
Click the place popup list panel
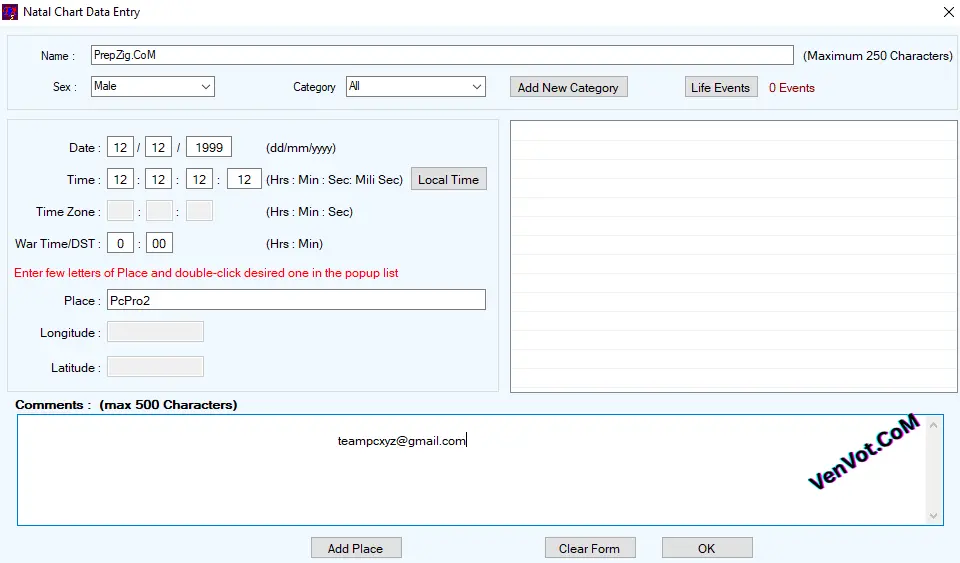pos(733,256)
